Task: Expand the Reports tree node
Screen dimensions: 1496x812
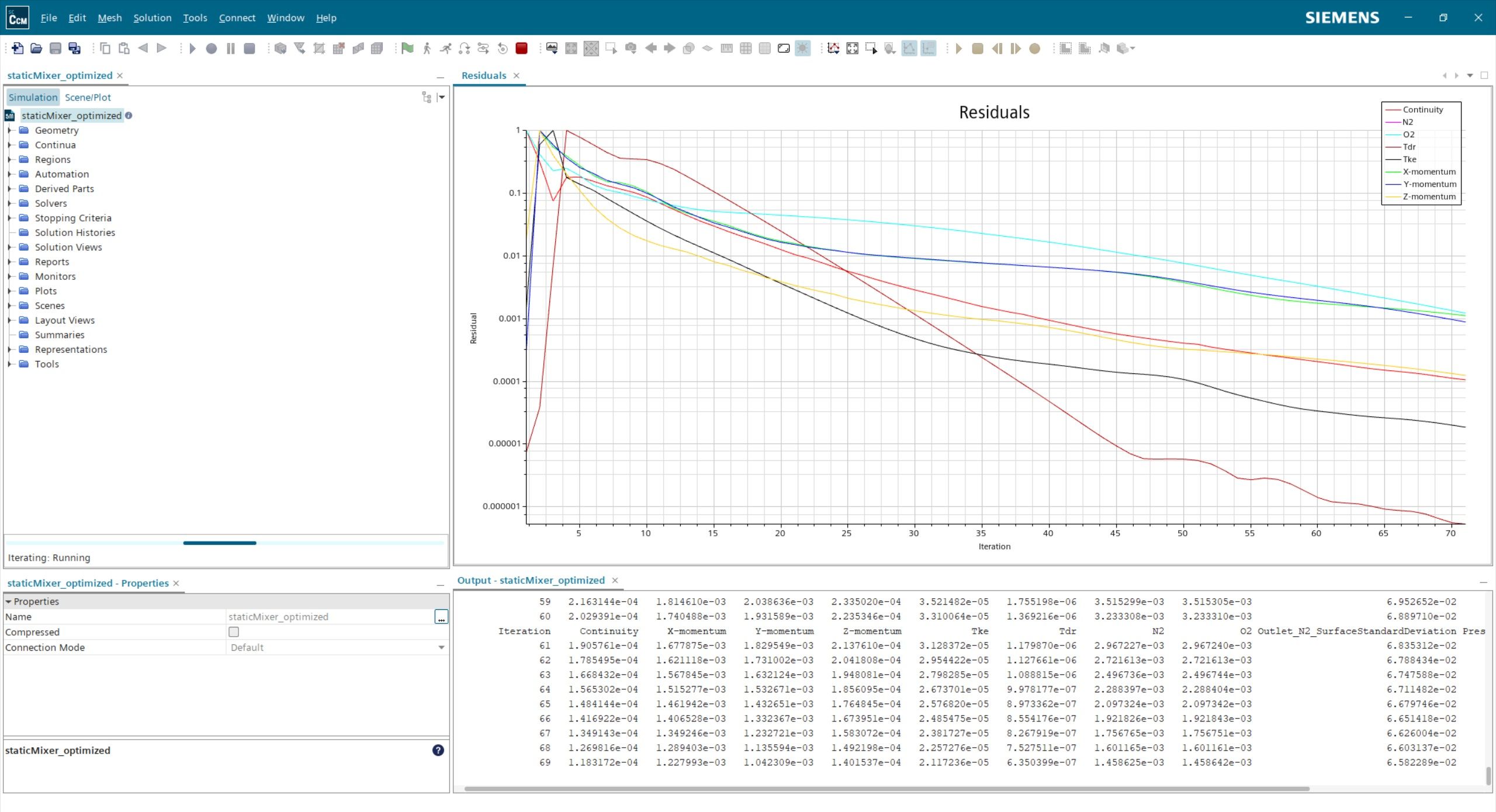Action: tap(9, 262)
